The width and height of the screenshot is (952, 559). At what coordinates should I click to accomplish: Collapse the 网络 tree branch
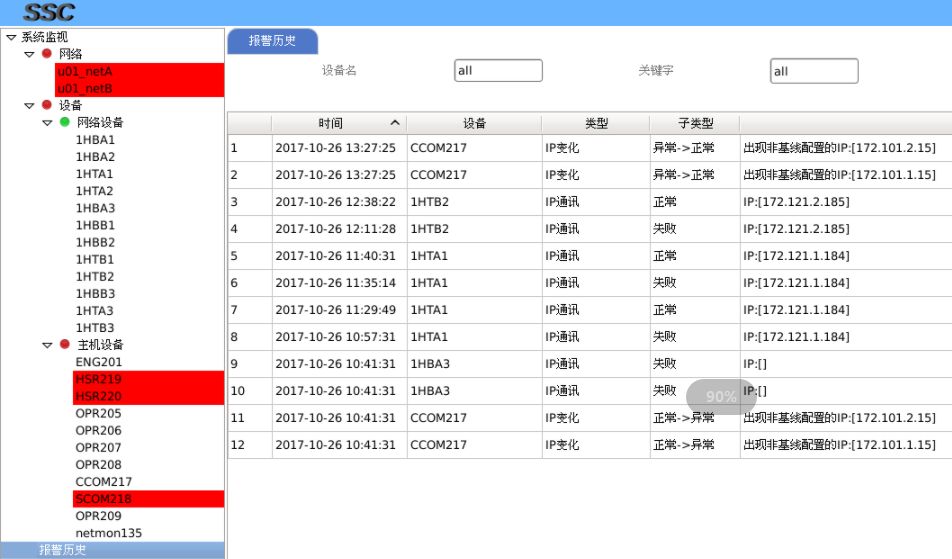[29, 54]
